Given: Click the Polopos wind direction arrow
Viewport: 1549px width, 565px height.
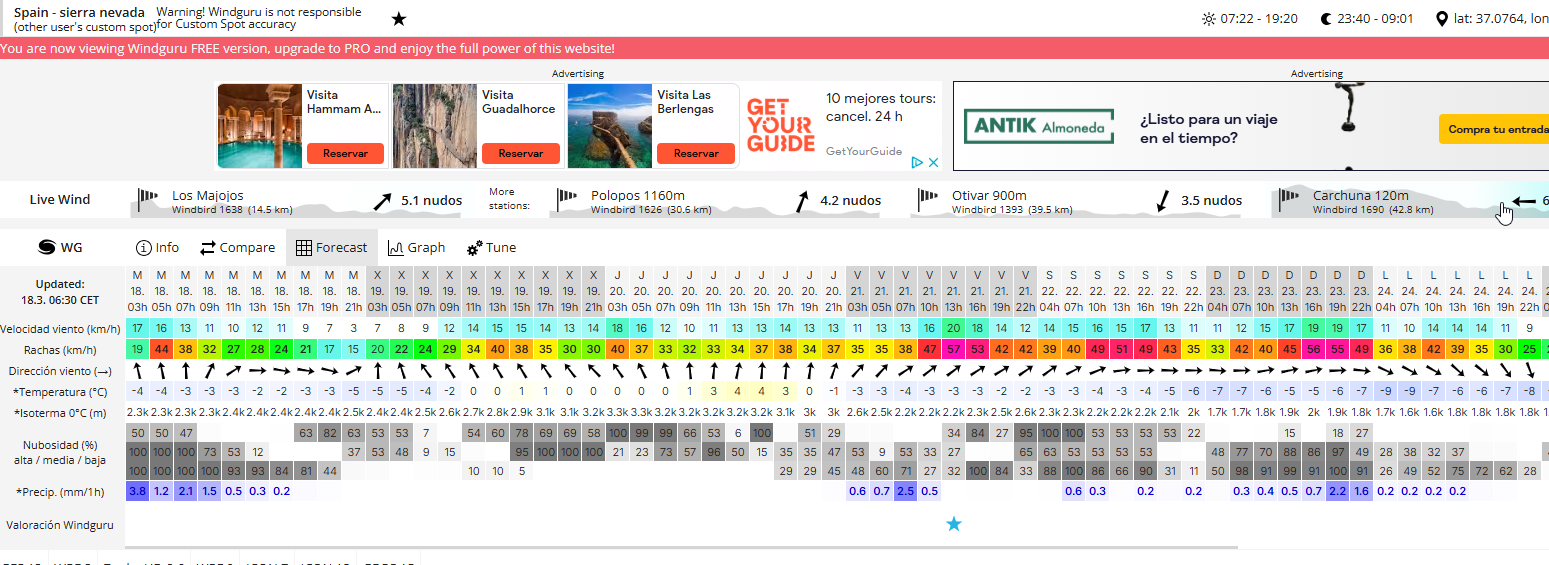Looking at the screenshot, I should 802,201.
